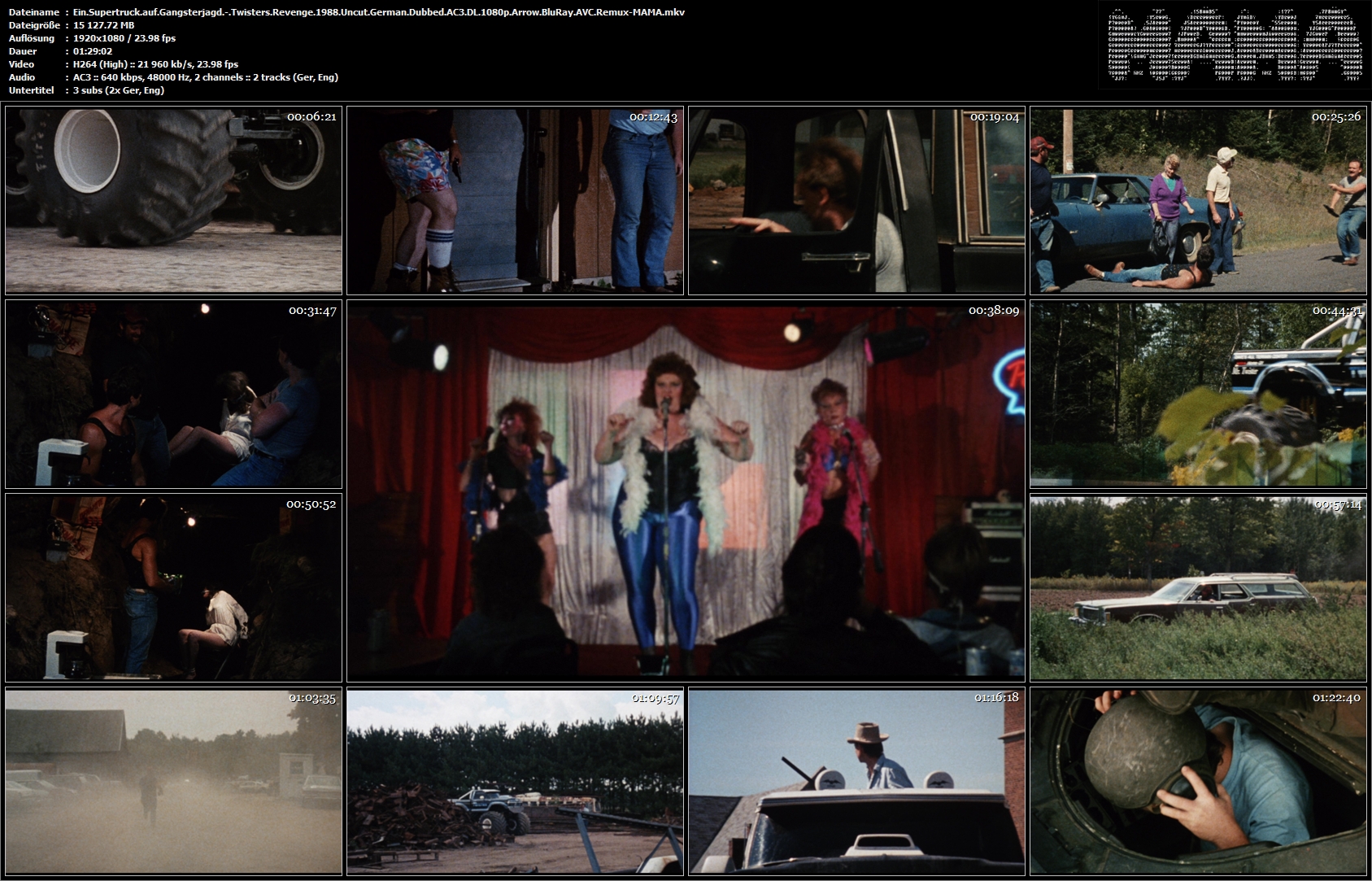Viewport: 1372px width, 881px height.
Task: Click the ASCII-art logo in the header
Action: (x=1233, y=46)
